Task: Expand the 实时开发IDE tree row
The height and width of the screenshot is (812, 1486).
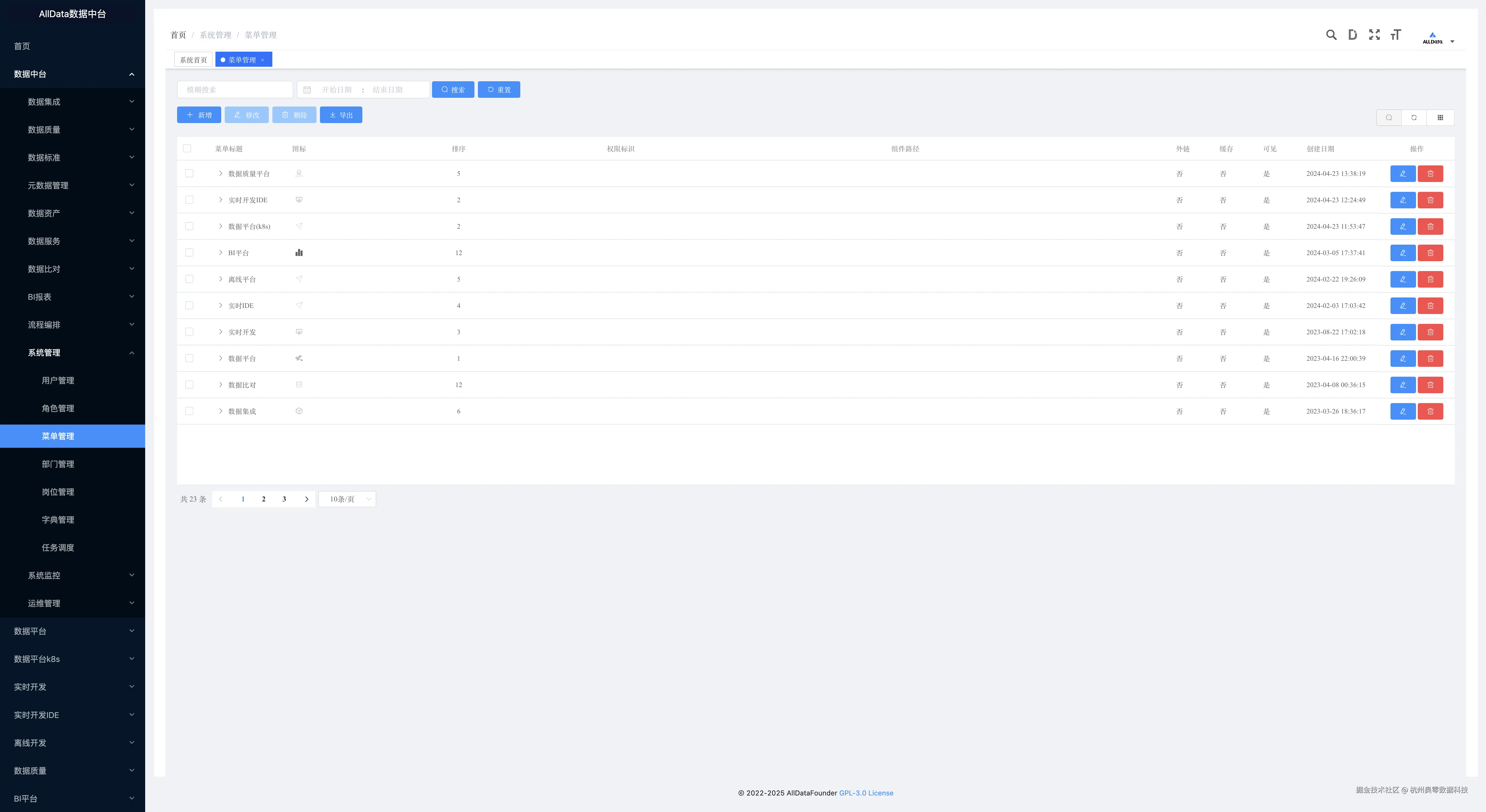Action: coord(220,200)
